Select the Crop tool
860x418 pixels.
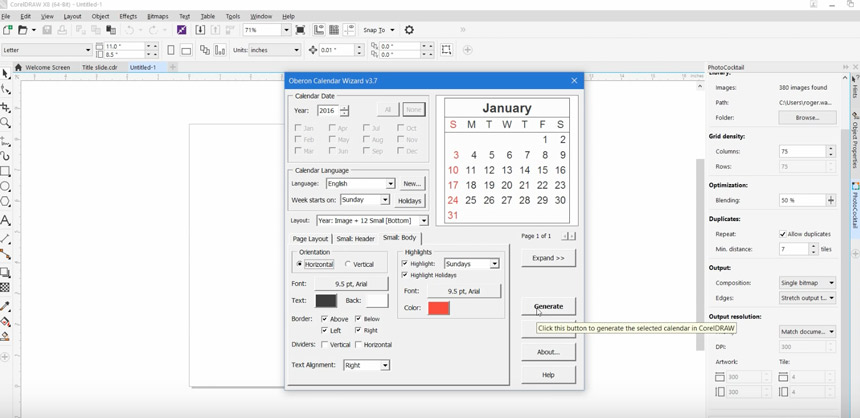(x=5, y=106)
